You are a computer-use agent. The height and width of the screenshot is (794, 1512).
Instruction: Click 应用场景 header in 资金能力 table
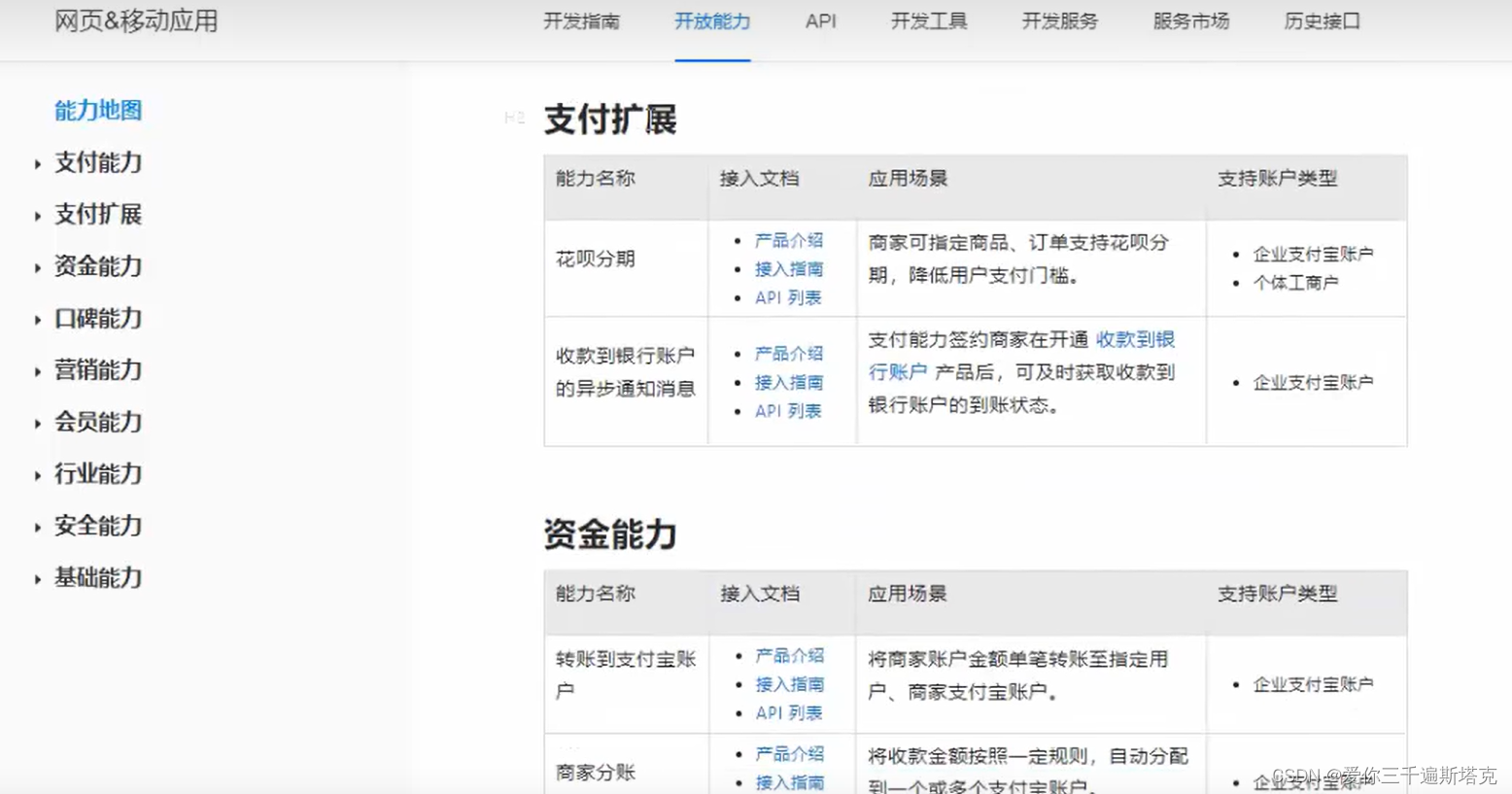pyautogui.click(x=908, y=594)
